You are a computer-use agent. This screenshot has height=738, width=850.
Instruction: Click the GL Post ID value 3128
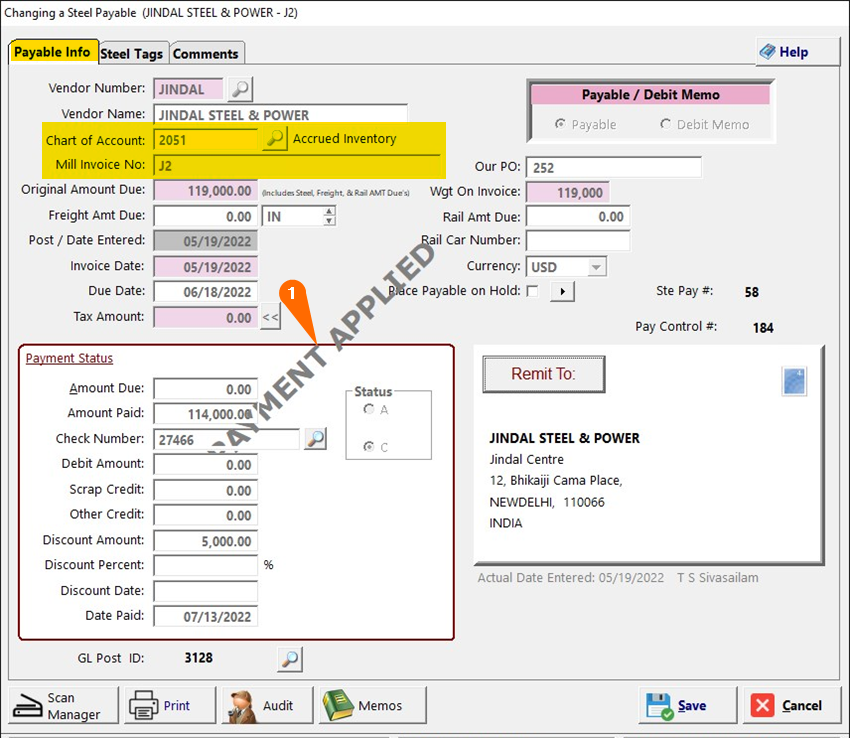pos(198,658)
